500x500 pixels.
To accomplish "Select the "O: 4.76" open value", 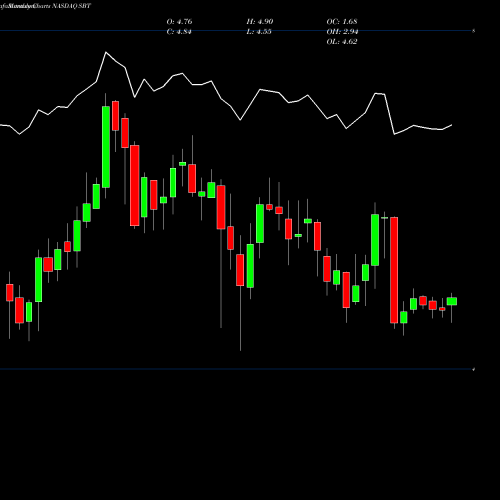I will coord(179,22).
